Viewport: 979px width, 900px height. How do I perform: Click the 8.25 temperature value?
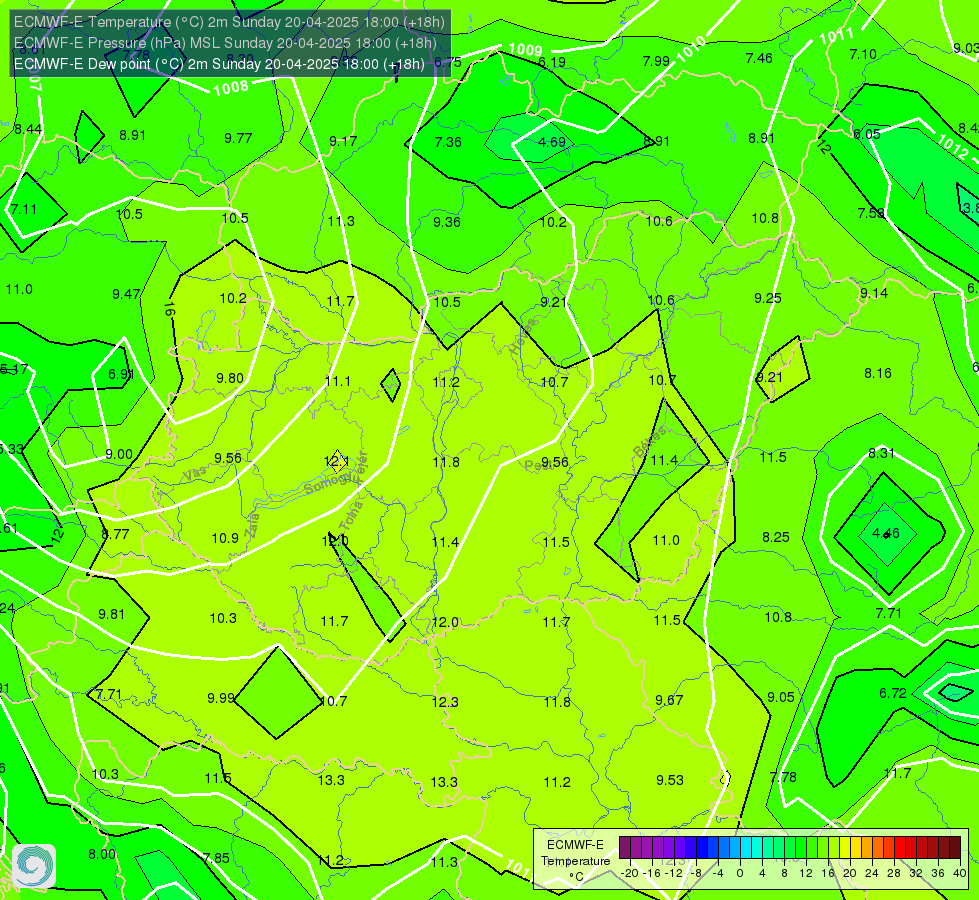776,537
